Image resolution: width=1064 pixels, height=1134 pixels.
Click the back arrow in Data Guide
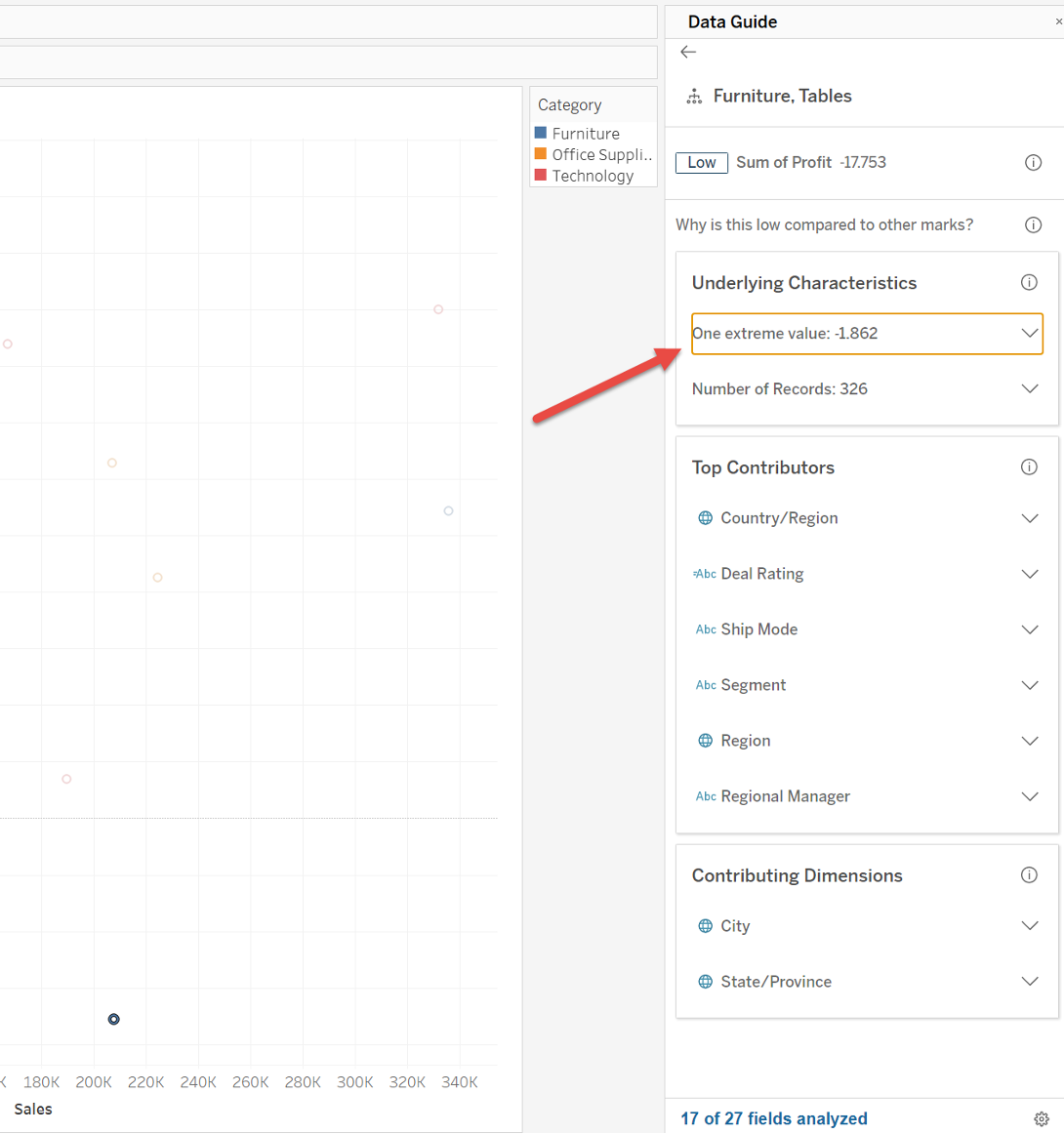click(x=688, y=53)
